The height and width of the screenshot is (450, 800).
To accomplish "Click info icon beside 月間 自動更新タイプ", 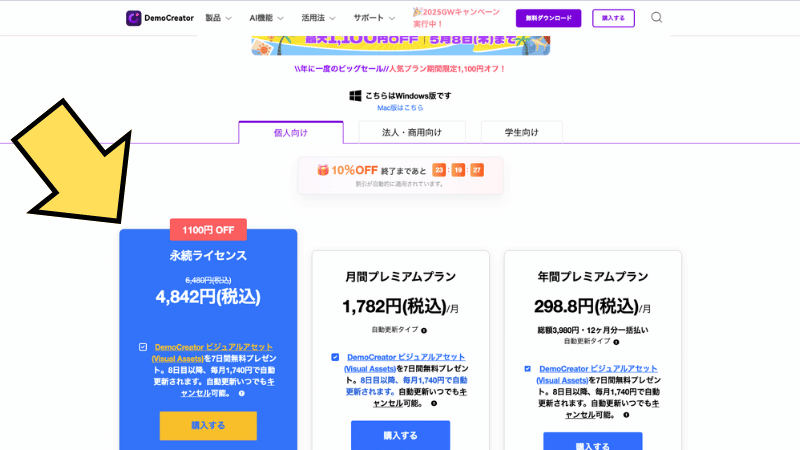I will click(x=423, y=331).
